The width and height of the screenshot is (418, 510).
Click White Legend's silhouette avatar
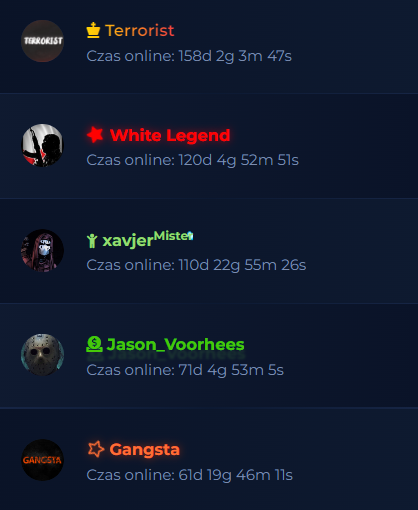[42, 145]
